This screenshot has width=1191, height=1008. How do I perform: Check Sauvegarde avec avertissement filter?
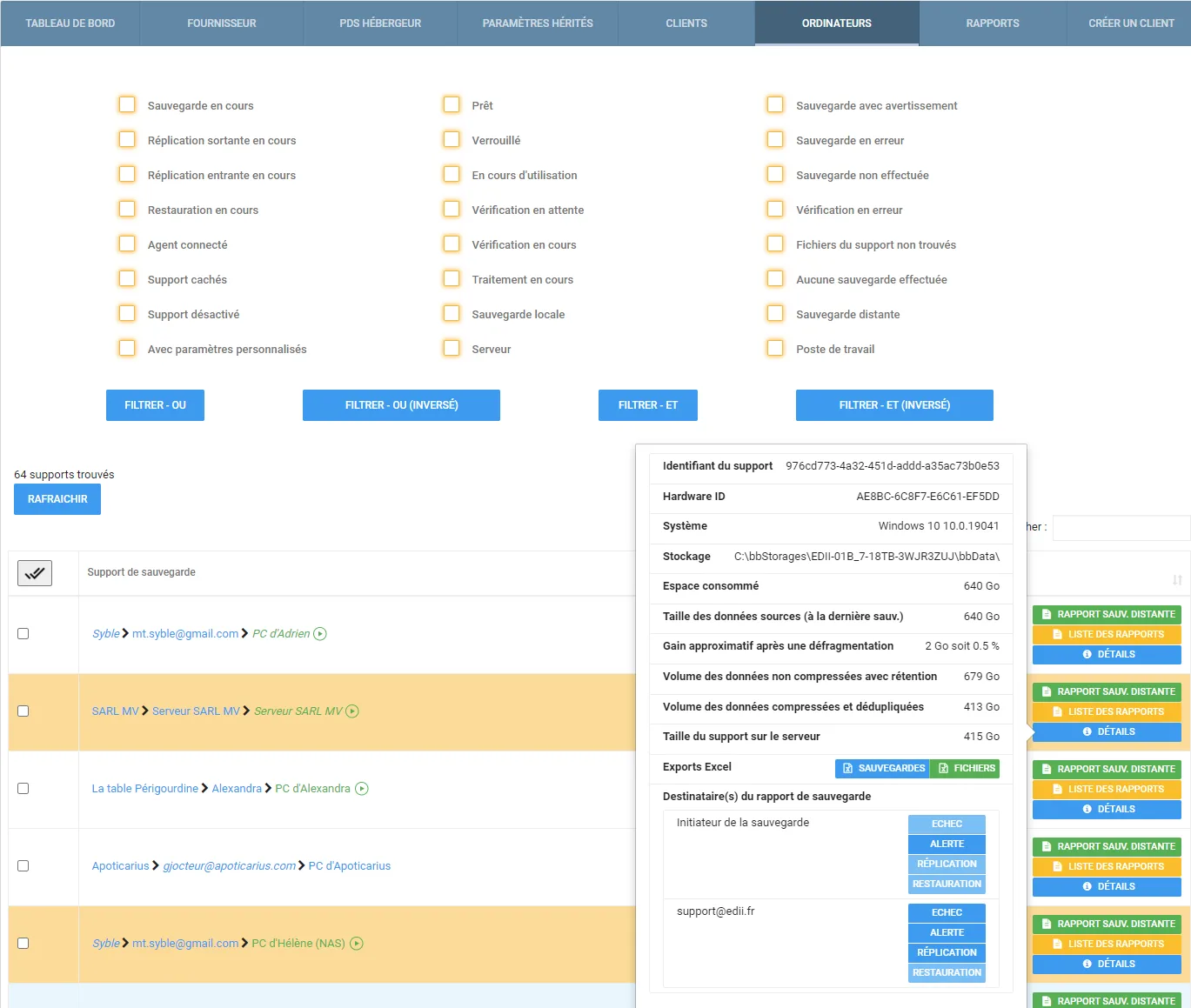pos(775,104)
